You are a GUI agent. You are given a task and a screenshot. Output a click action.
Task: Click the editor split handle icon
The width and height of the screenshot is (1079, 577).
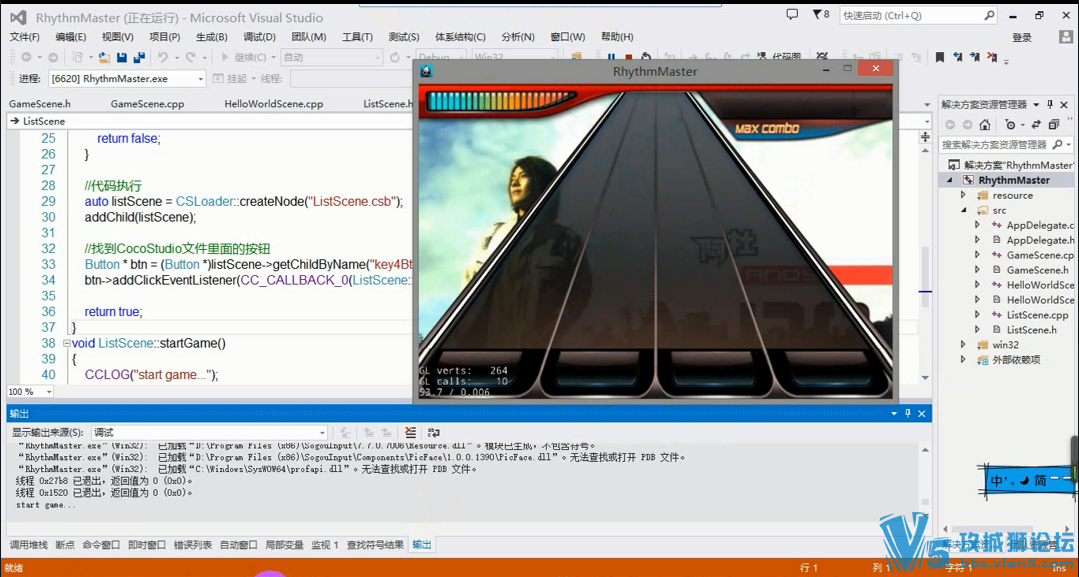coord(926,138)
